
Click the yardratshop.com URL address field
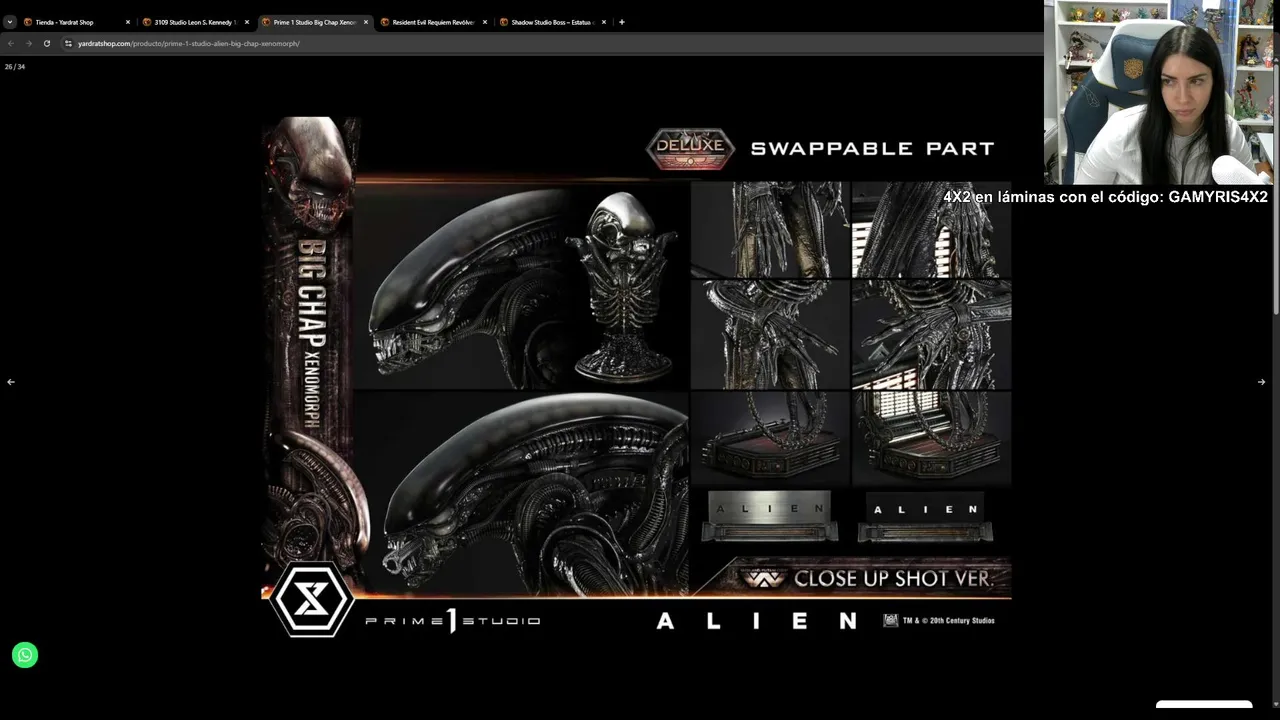550,43
